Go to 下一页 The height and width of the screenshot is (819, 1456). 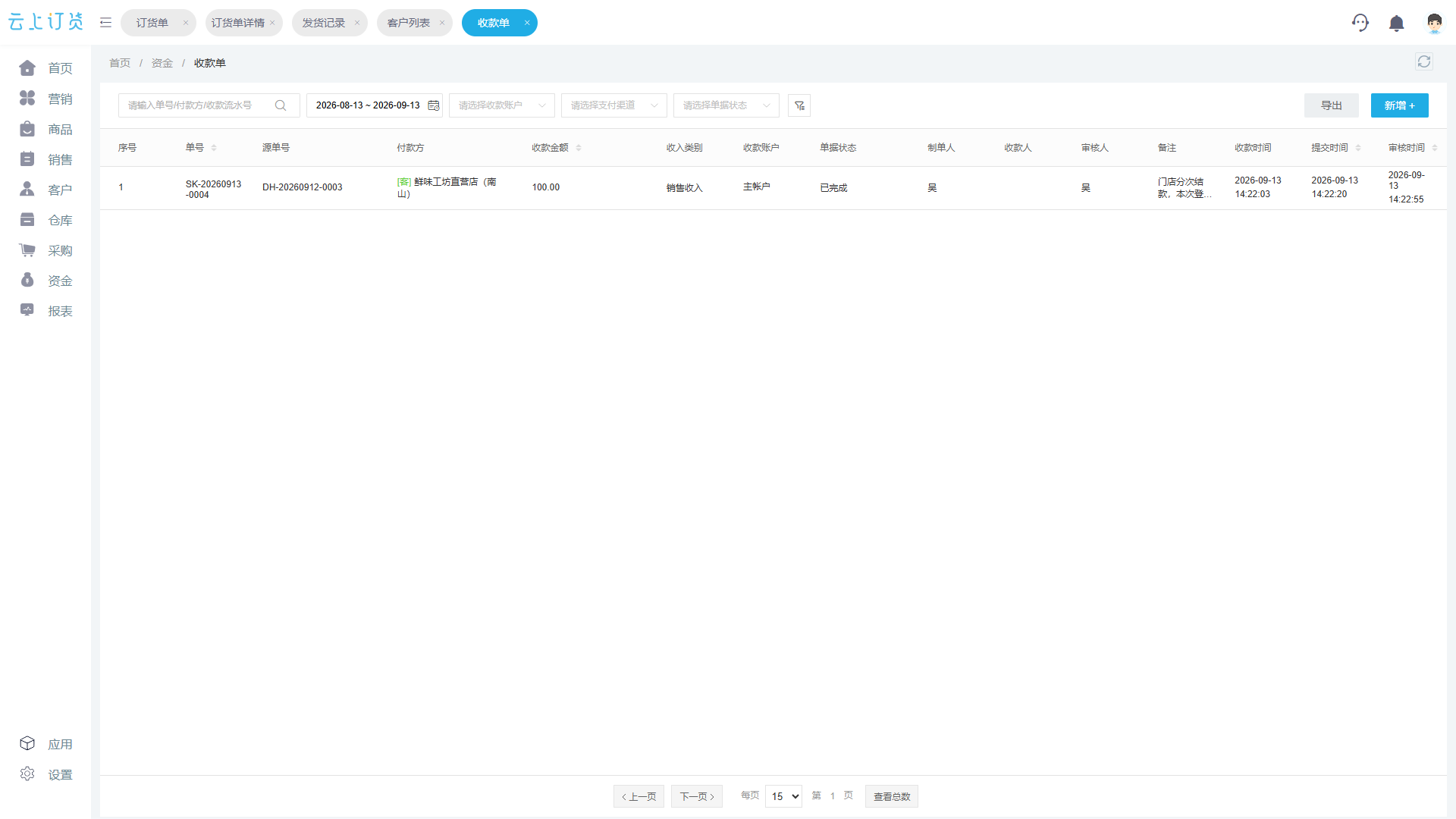(x=697, y=796)
